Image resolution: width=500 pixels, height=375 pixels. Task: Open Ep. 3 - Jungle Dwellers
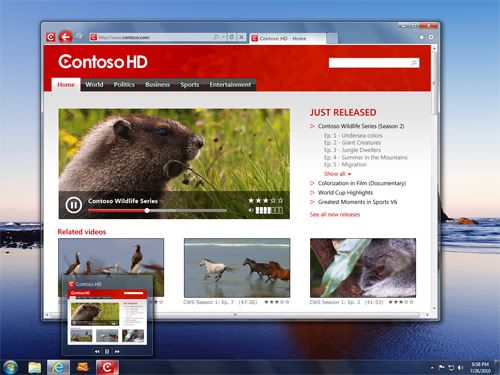point(352,150)
